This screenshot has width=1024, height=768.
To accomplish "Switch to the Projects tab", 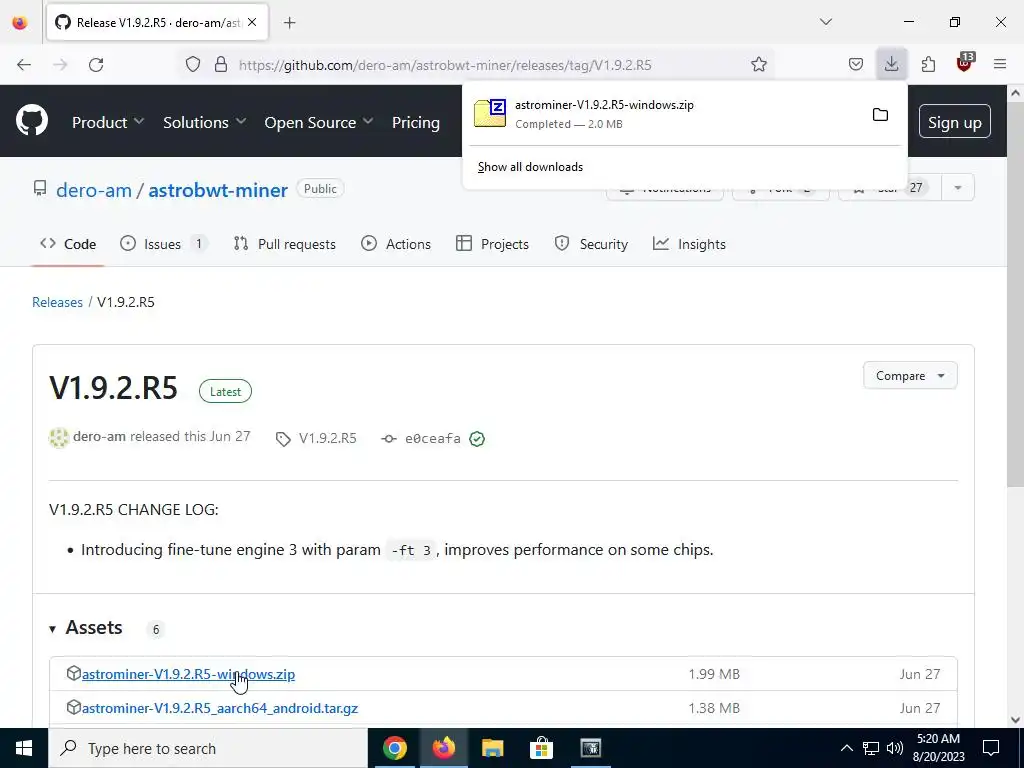I will click(492, 244).
